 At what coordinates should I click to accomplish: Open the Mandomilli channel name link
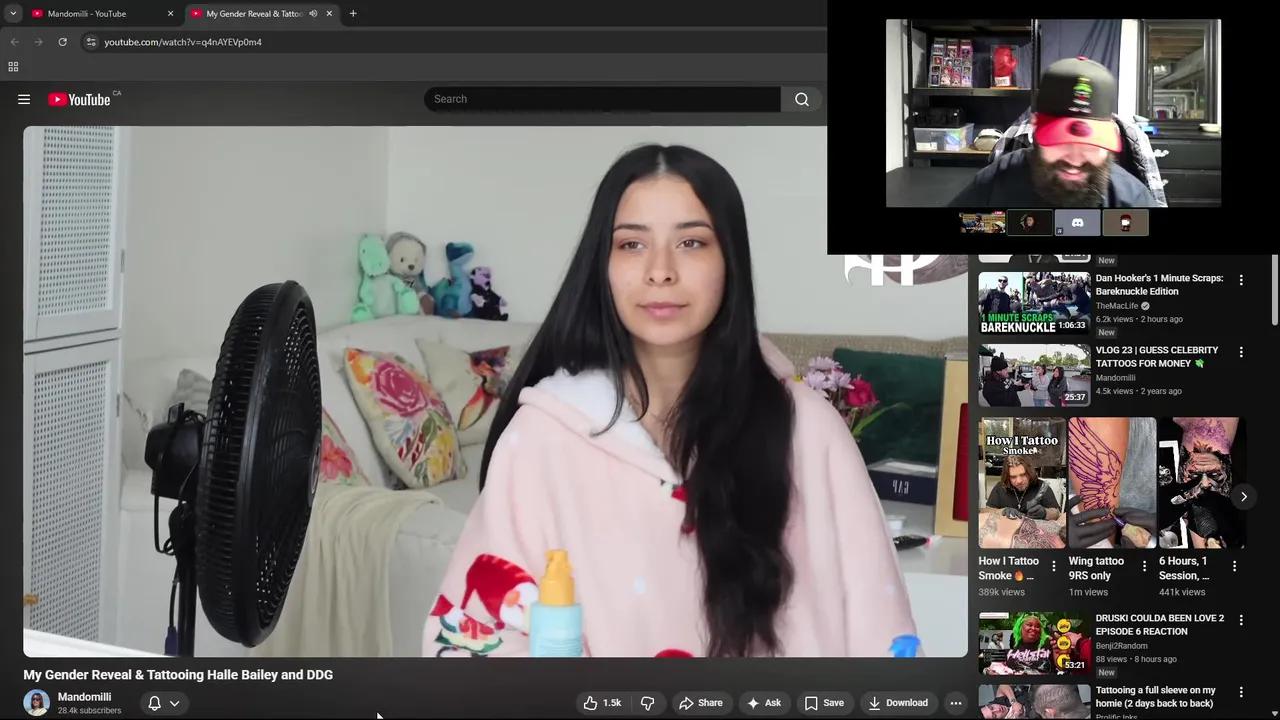(x=84, y=697)
